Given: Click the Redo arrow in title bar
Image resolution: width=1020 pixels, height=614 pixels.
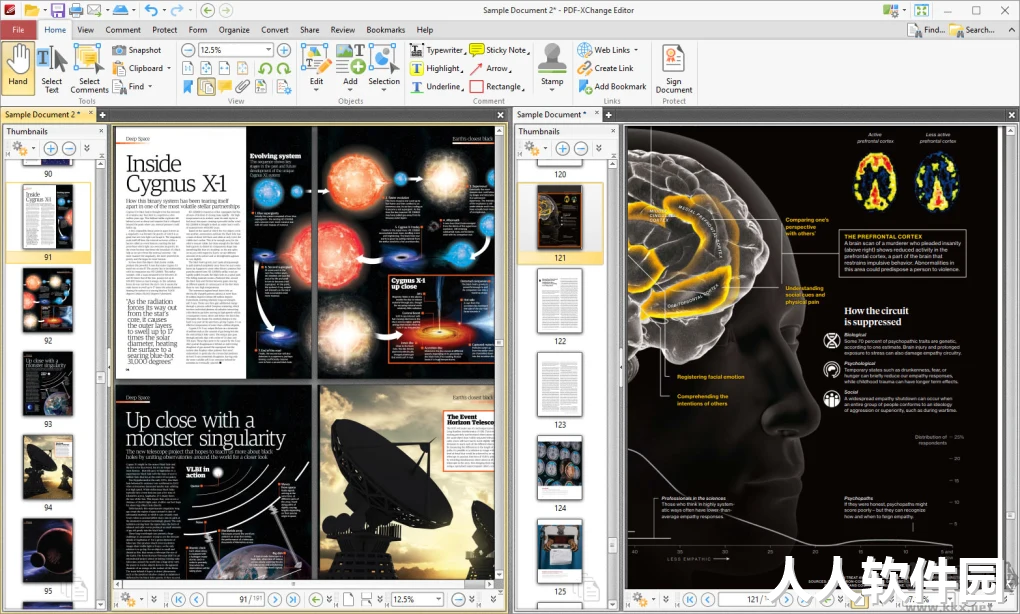Looking at the screenshot, I should point(176,10).
